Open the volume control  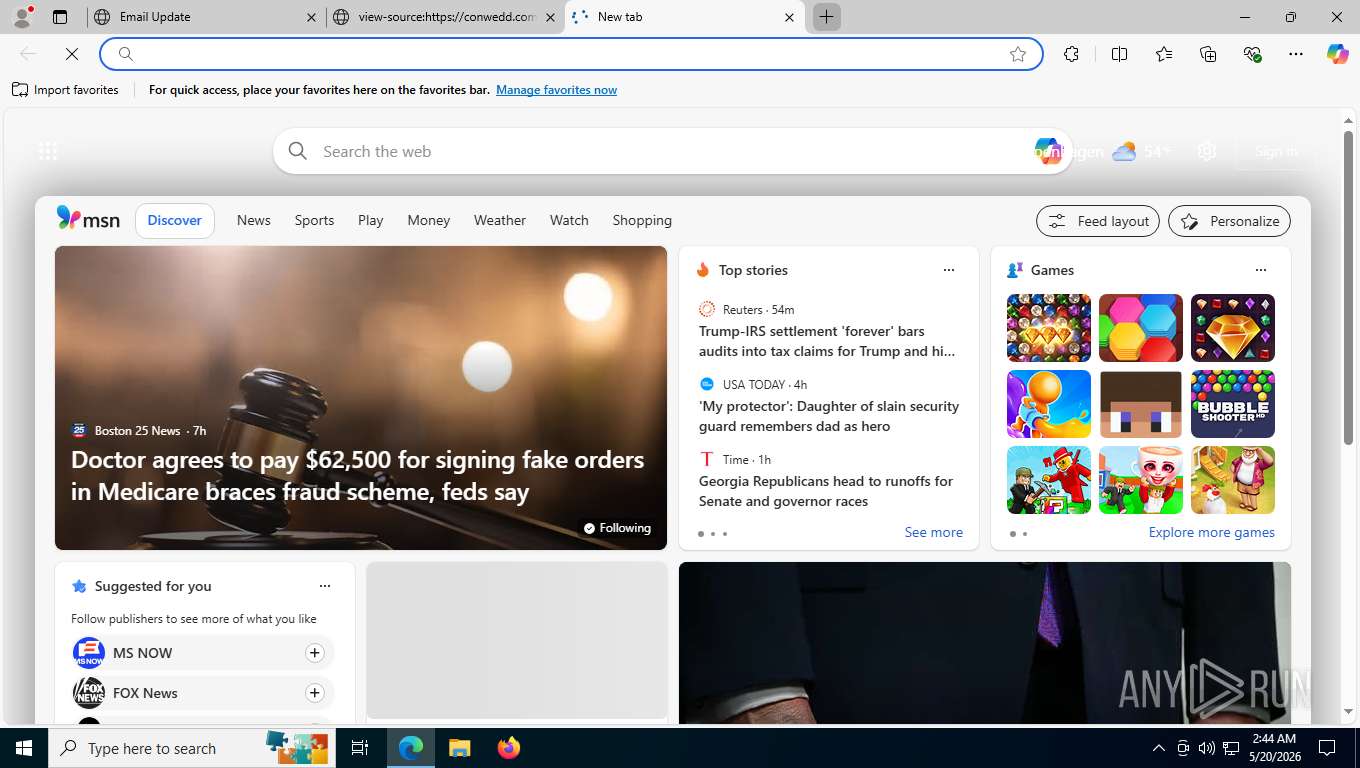tap(1207, 748)
